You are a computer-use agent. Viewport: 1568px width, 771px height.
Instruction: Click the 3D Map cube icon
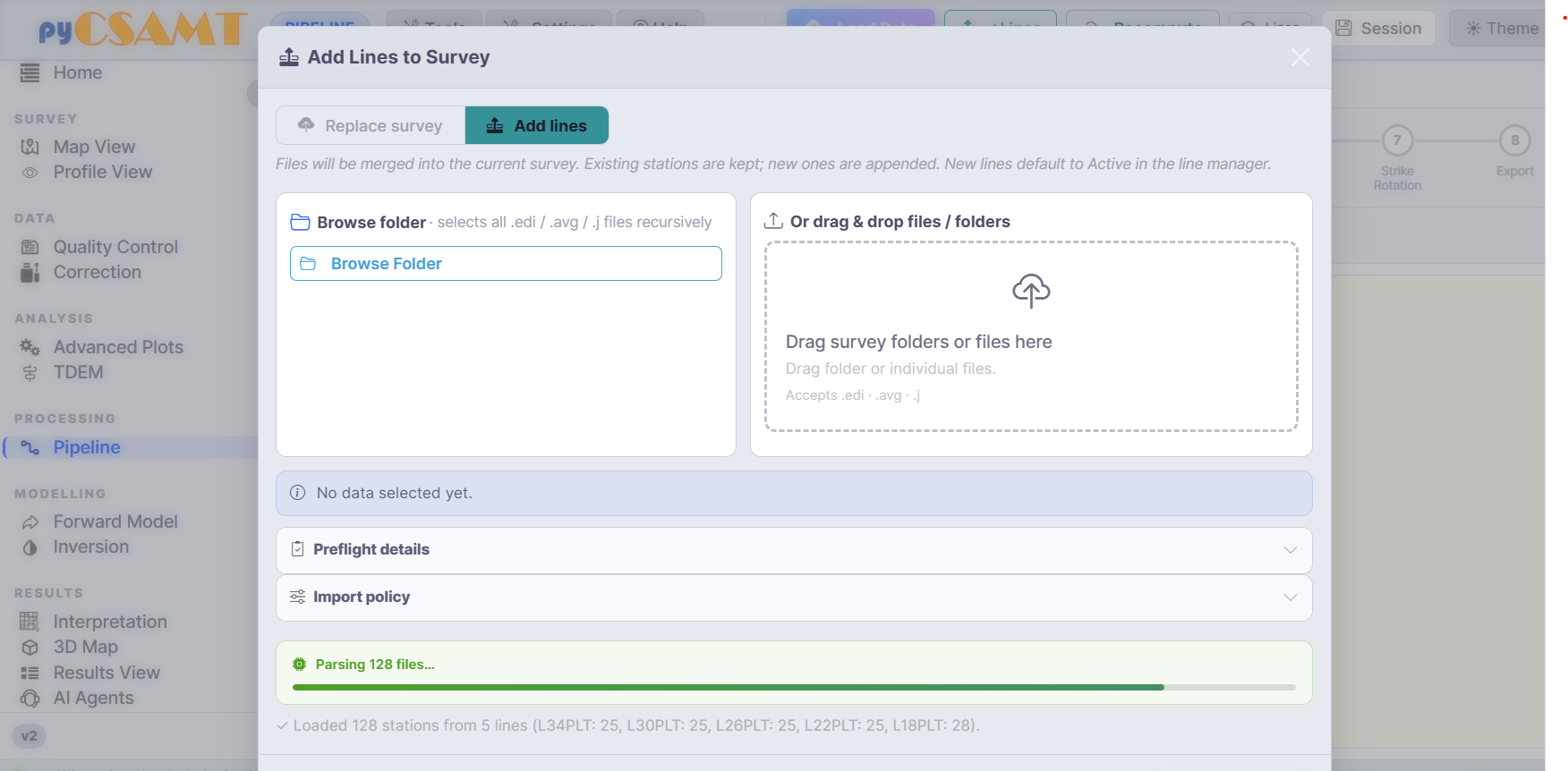[30, 648]
